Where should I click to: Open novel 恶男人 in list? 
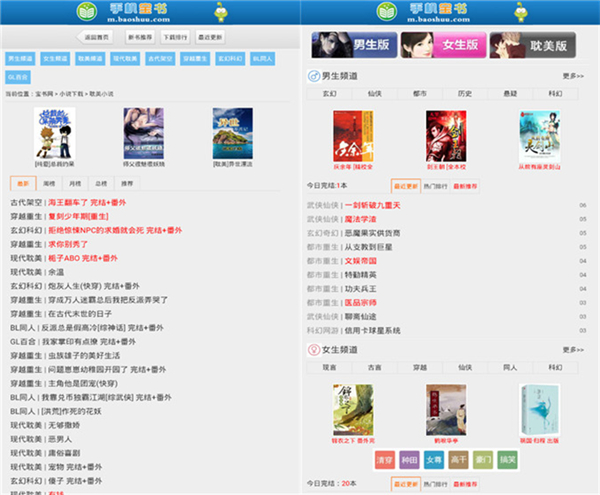click(x=60, y=439)
